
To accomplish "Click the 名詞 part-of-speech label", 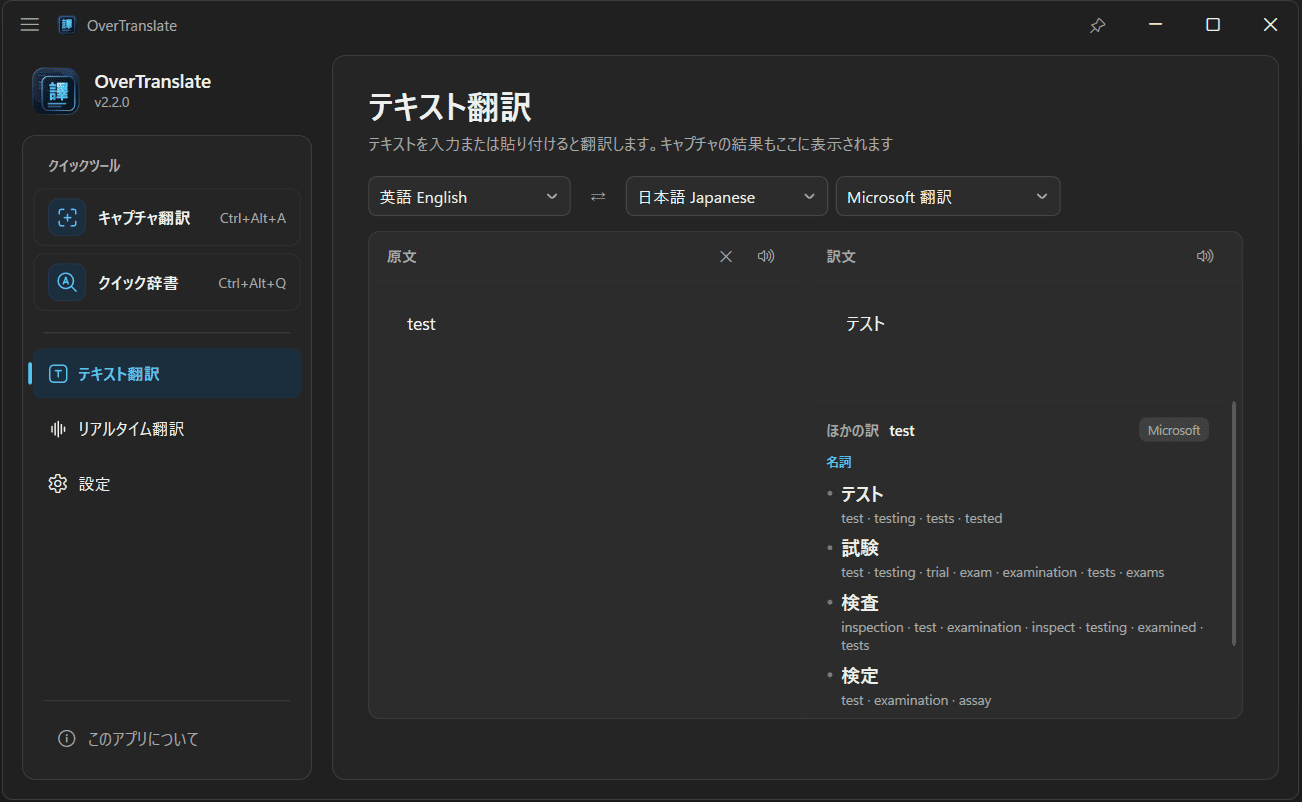I will click(x=839, y=462).
